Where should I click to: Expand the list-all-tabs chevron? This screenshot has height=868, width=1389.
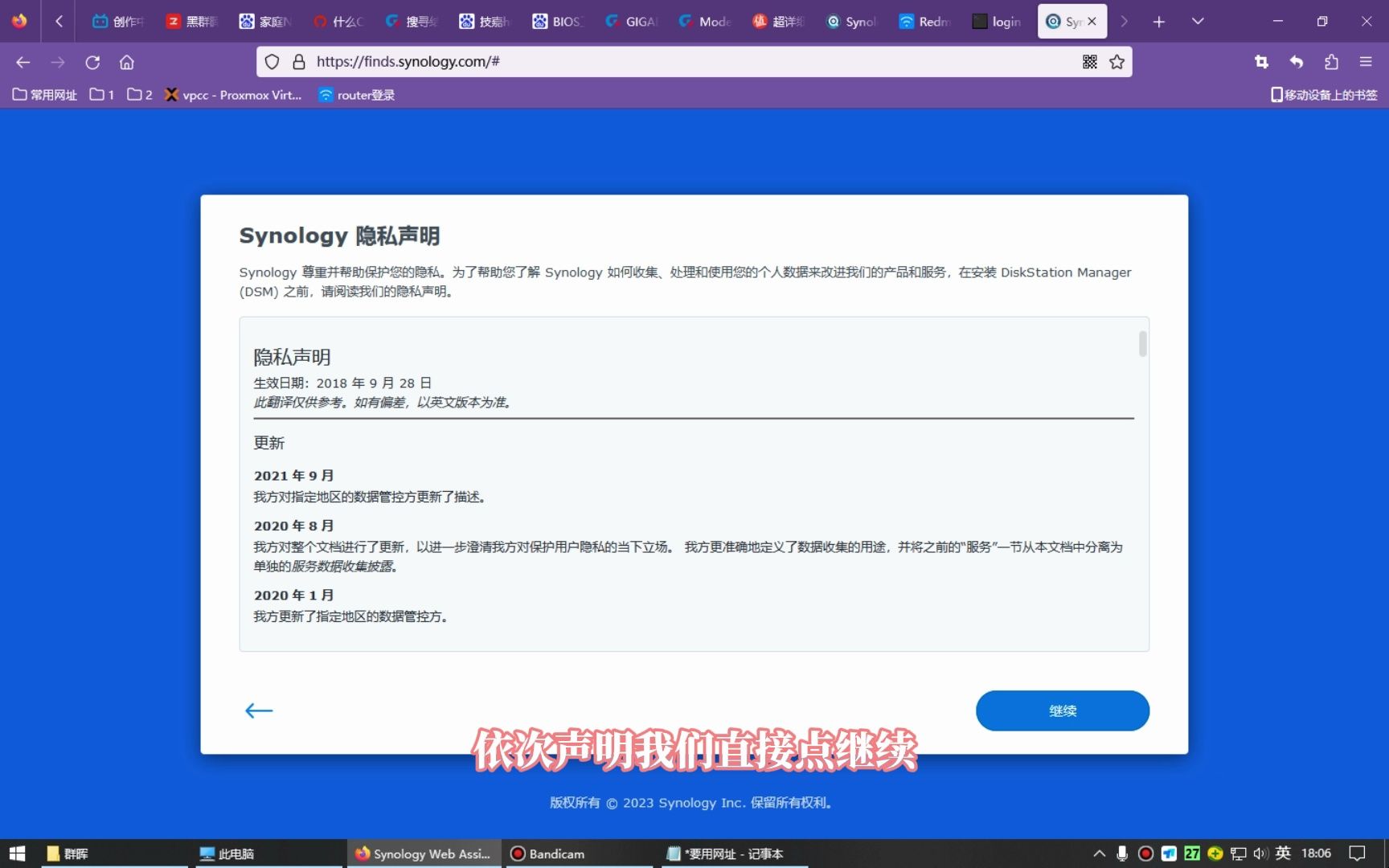tap(1198, 22)
